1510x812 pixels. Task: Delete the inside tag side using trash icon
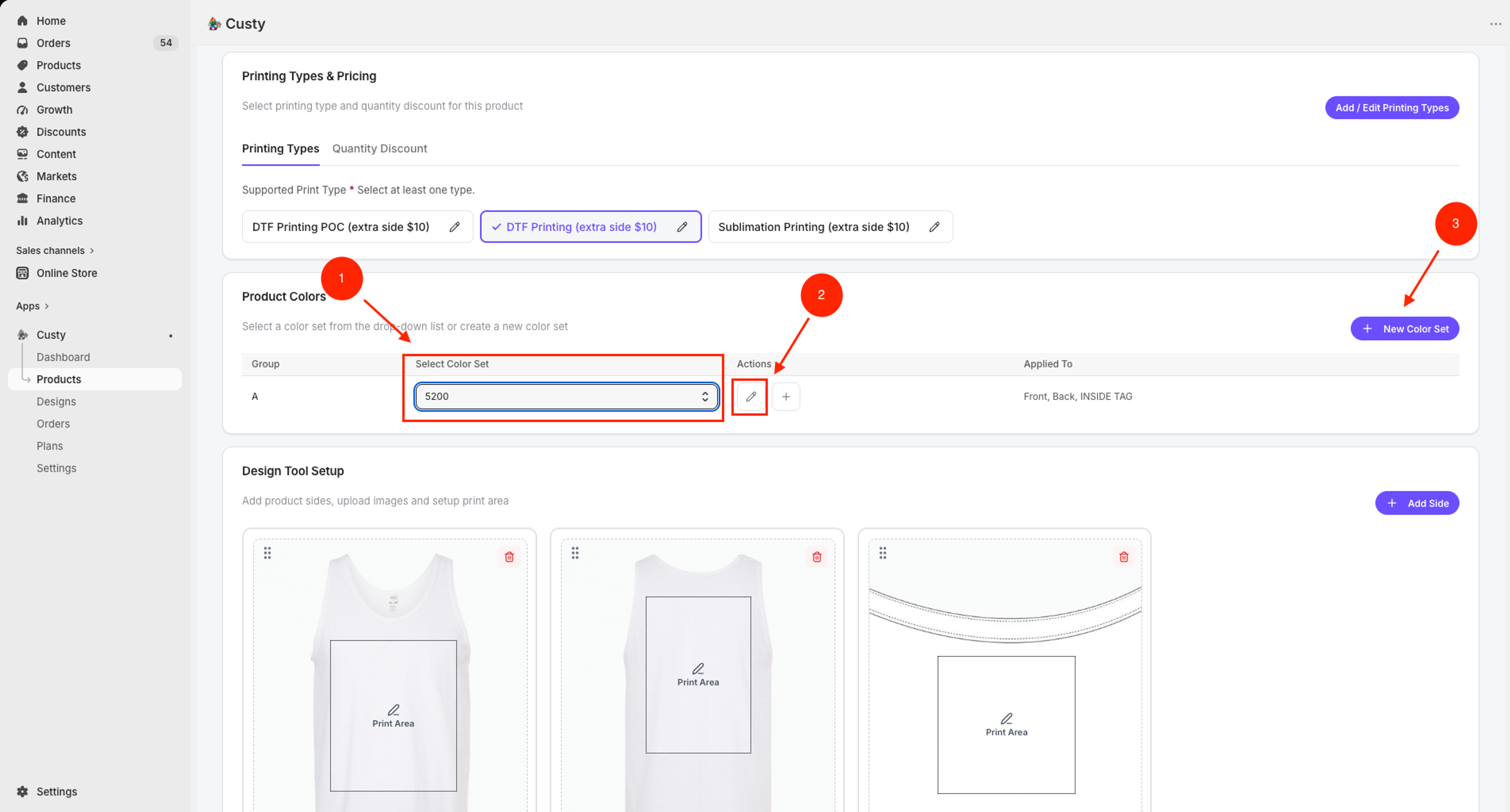[1123, 556]
